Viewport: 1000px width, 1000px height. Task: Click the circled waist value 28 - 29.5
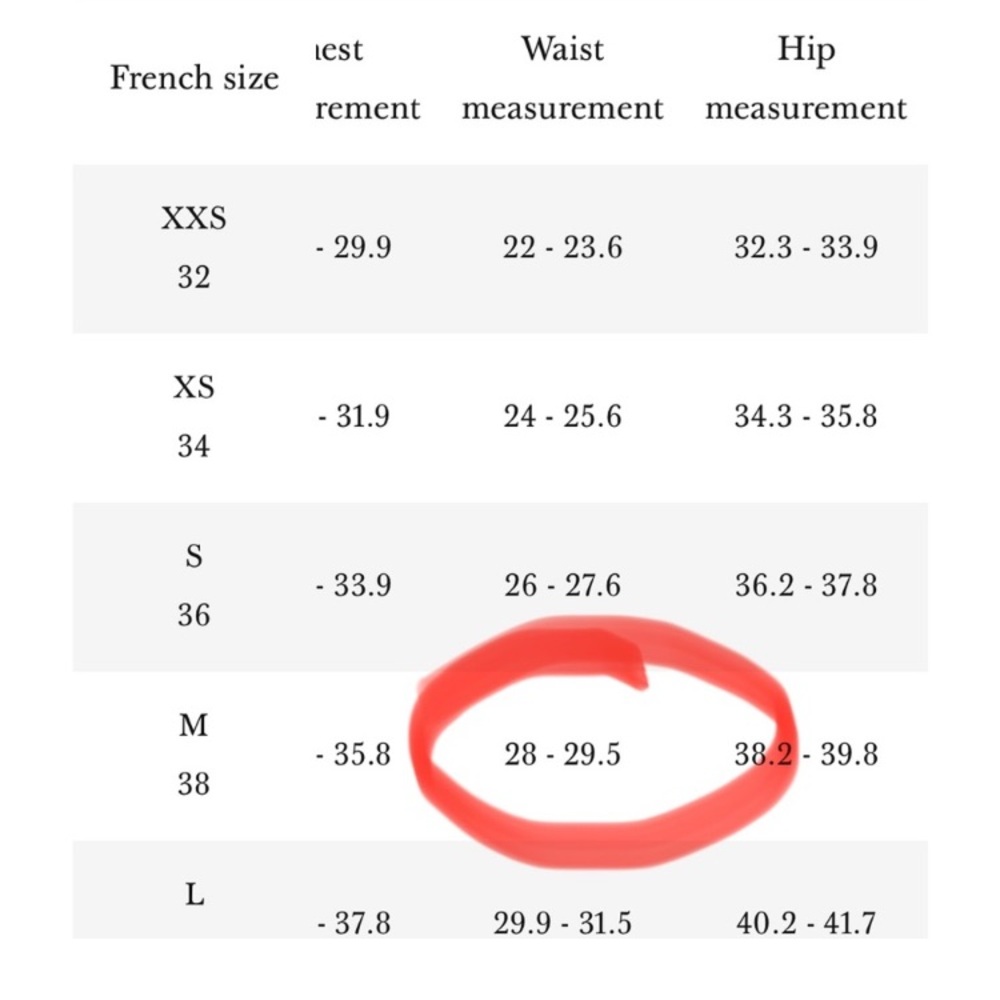point(562,754)
